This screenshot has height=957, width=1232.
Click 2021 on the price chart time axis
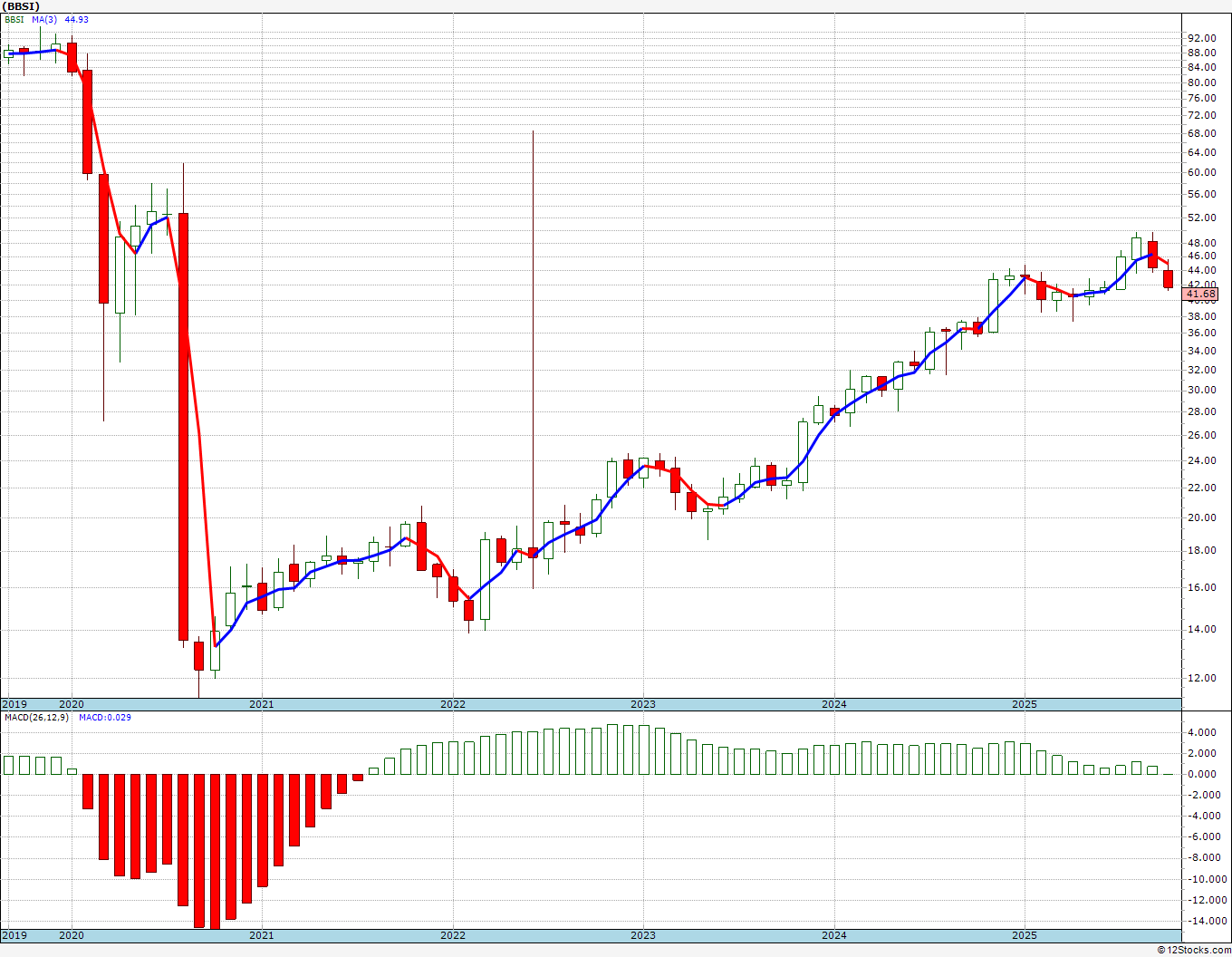point(261,704)
